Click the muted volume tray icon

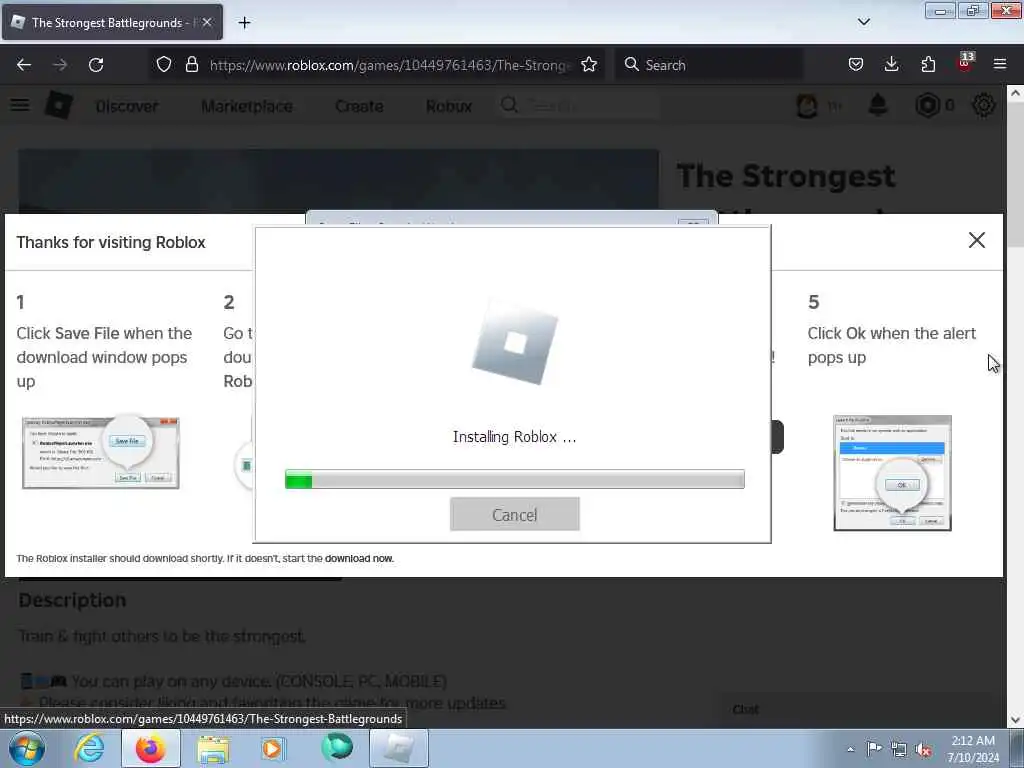(x=923, y=750)
